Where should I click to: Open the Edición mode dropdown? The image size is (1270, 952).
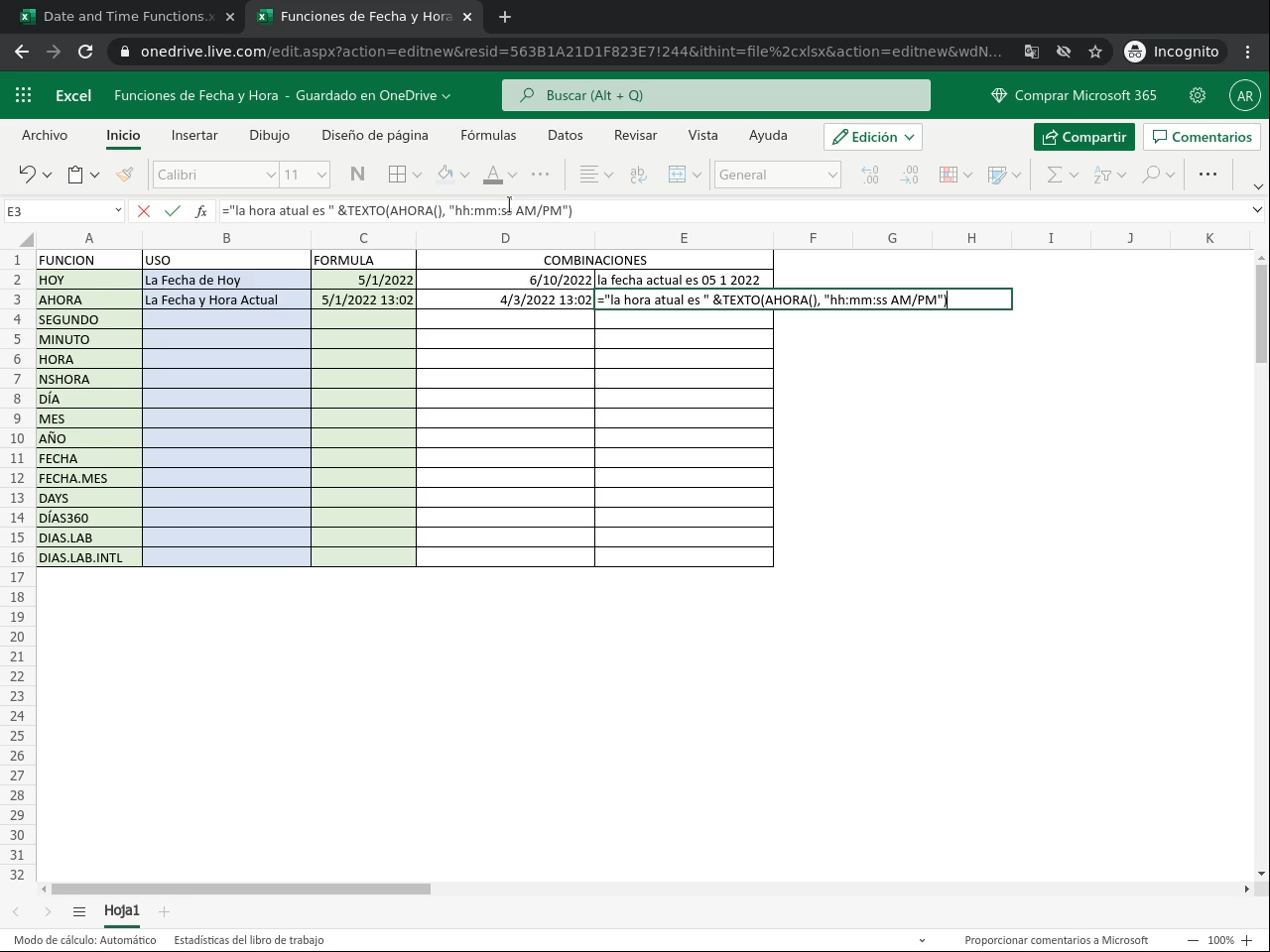[873, 137]
